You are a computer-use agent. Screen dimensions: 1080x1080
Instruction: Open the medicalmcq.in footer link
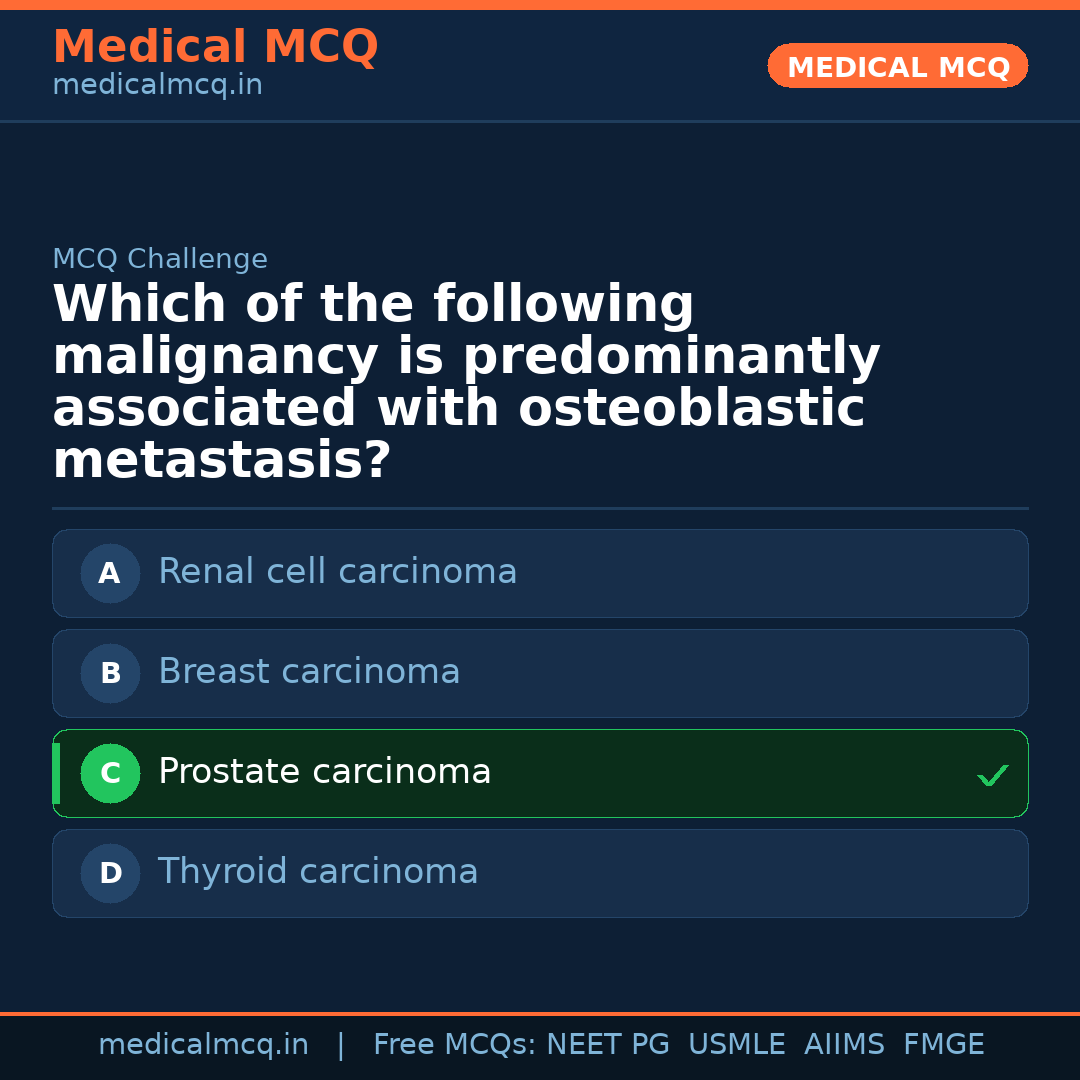tap(203, 1045)
